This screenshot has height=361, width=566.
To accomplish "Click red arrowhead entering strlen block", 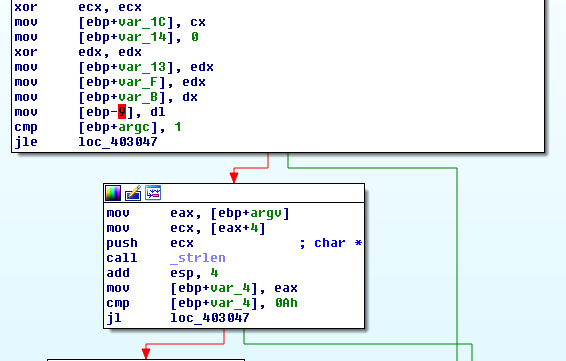I will pyautogui.click(x=234, y=177).
